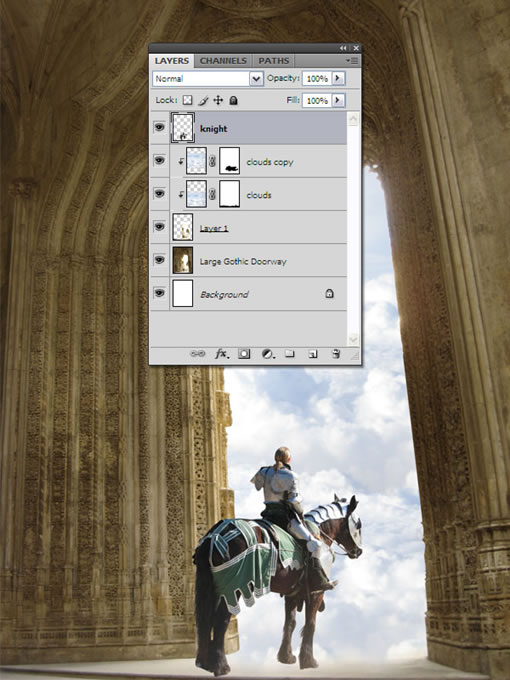Click the clouds copy layer mask thumbnail

point(230,161)
